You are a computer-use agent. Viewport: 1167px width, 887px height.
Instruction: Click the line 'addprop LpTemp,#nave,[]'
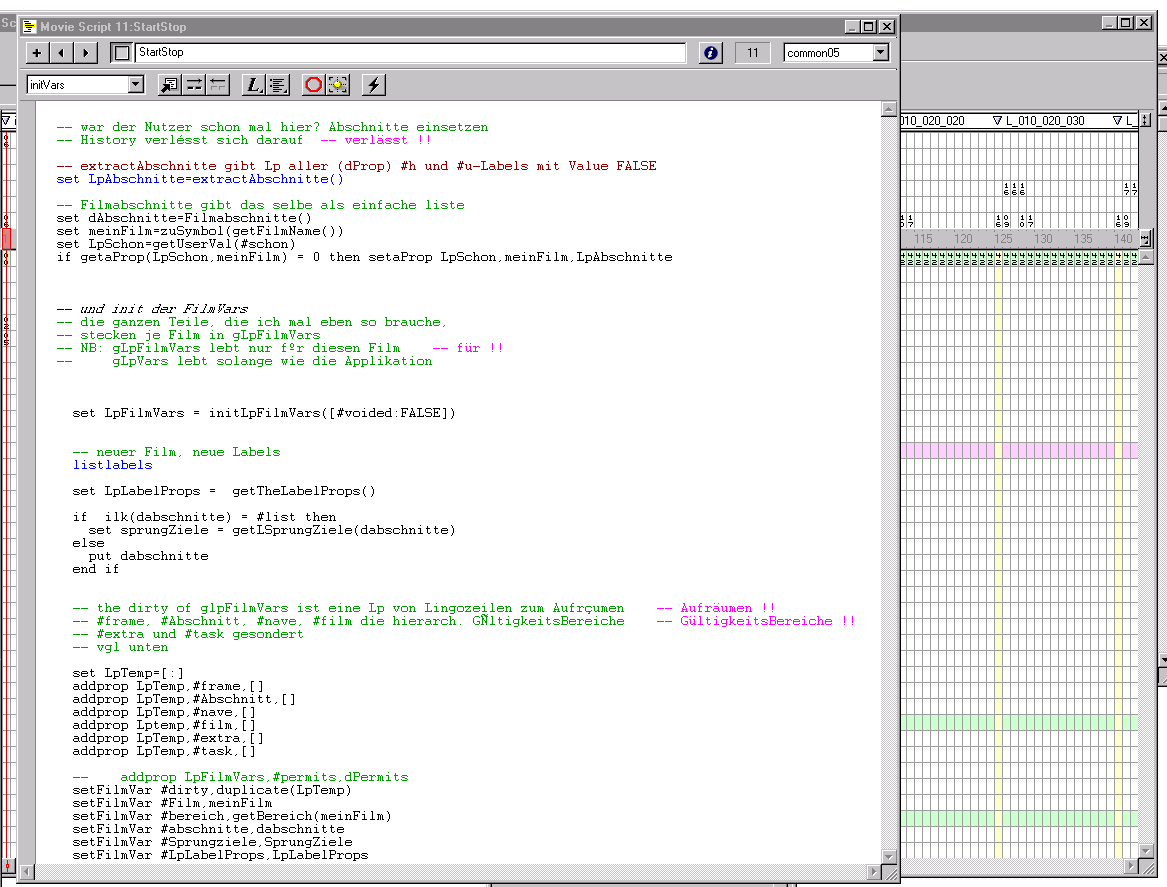pos(164,712)
